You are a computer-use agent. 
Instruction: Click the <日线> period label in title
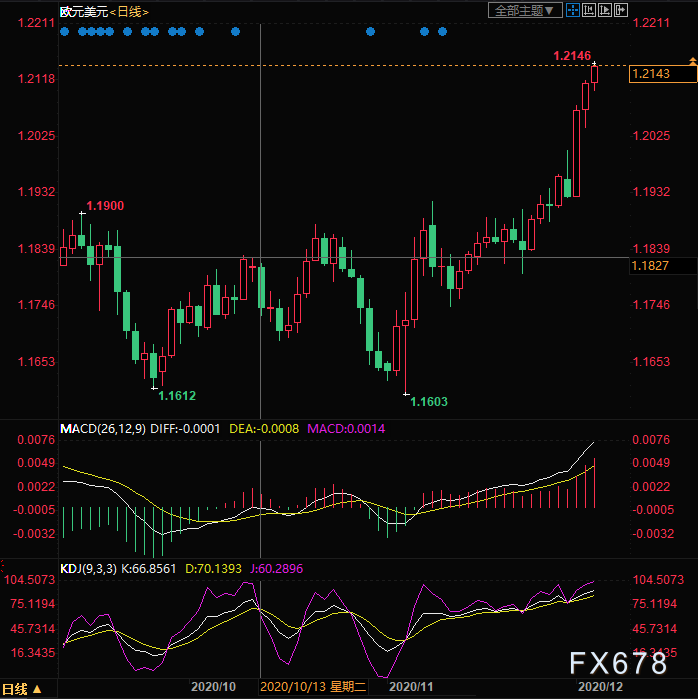(x=128, y=10)
